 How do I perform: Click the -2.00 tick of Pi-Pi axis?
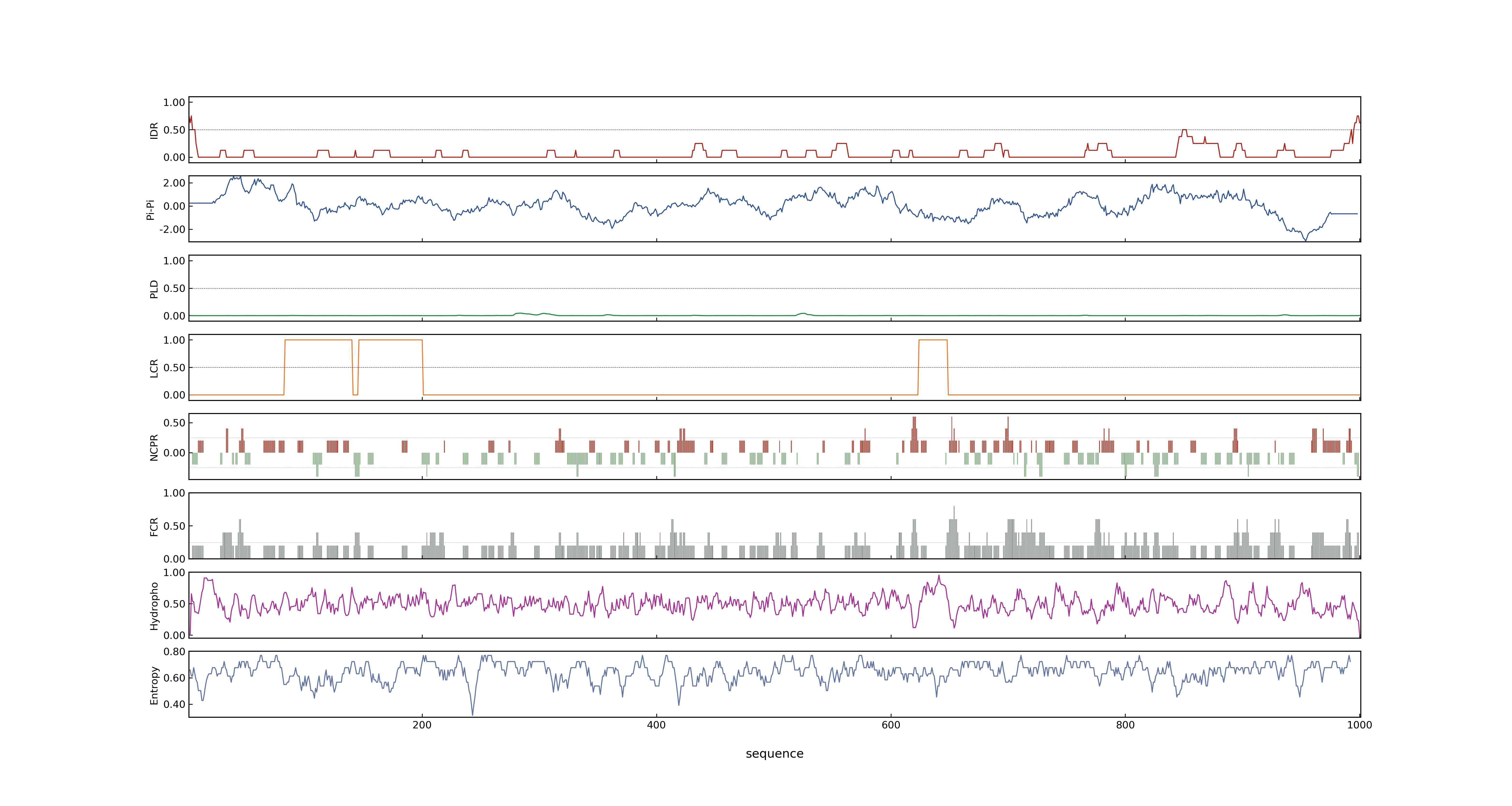coord(172,229)
